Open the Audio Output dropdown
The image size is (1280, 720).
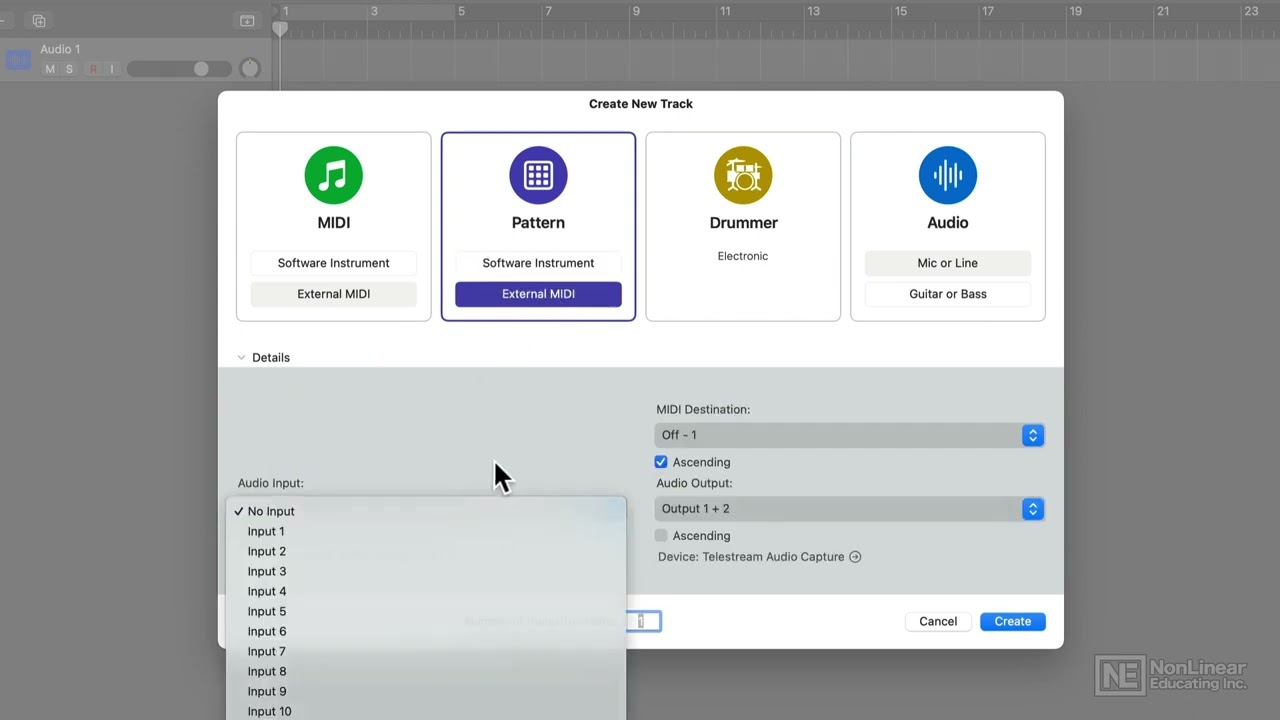click(849, 509)
